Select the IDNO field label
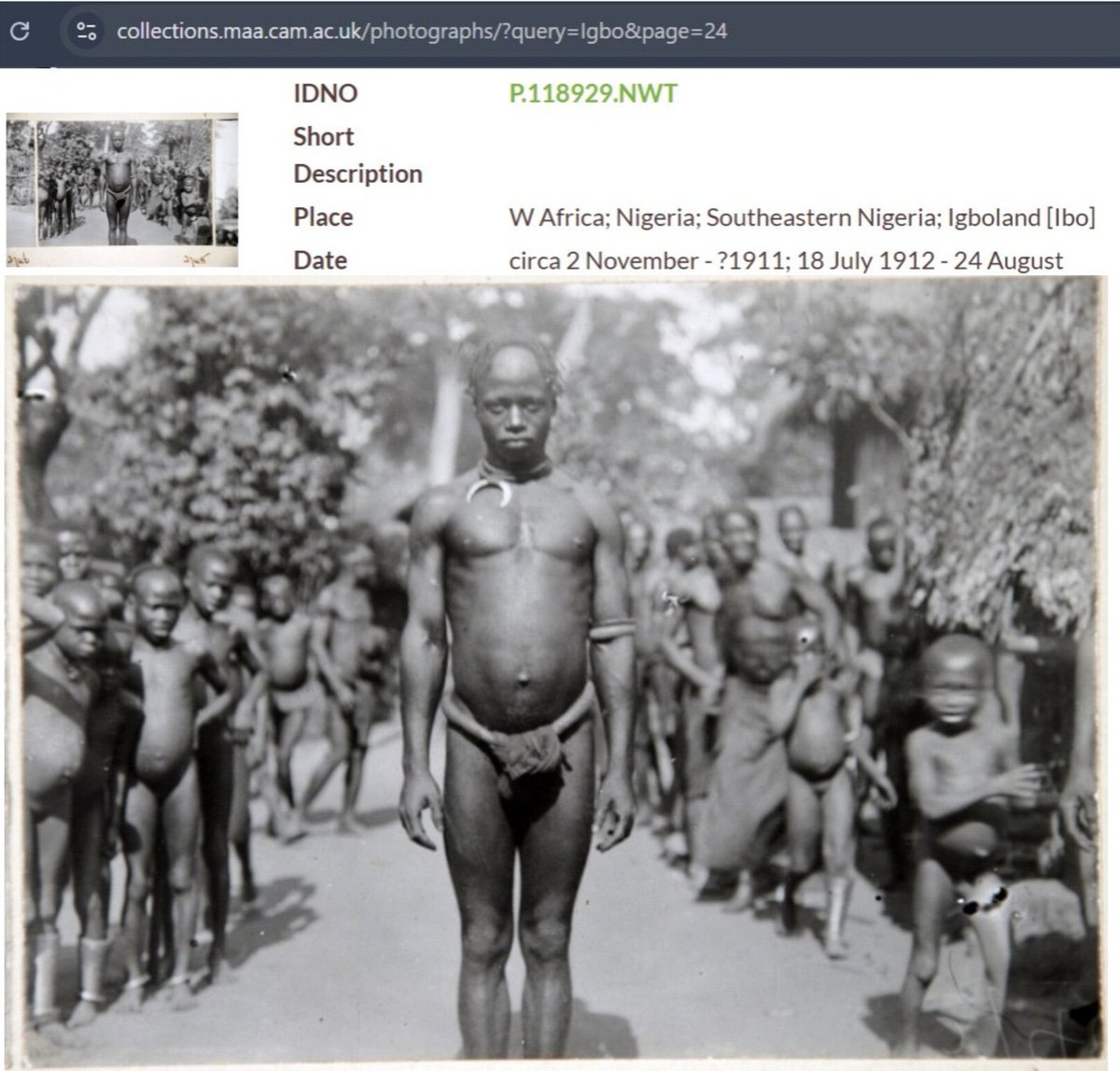The image size is (1120, 1071). coord(325,93)
